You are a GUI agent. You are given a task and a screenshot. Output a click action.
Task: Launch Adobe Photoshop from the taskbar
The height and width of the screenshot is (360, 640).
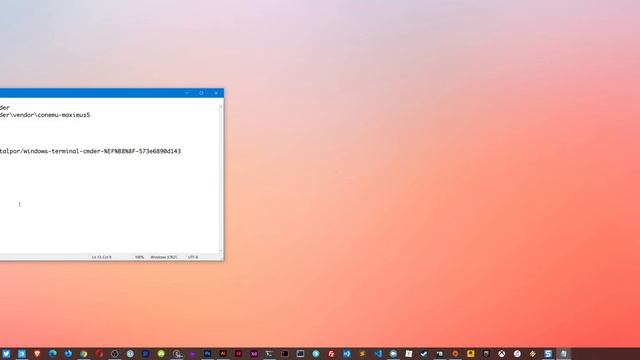(x=207, y=354)
